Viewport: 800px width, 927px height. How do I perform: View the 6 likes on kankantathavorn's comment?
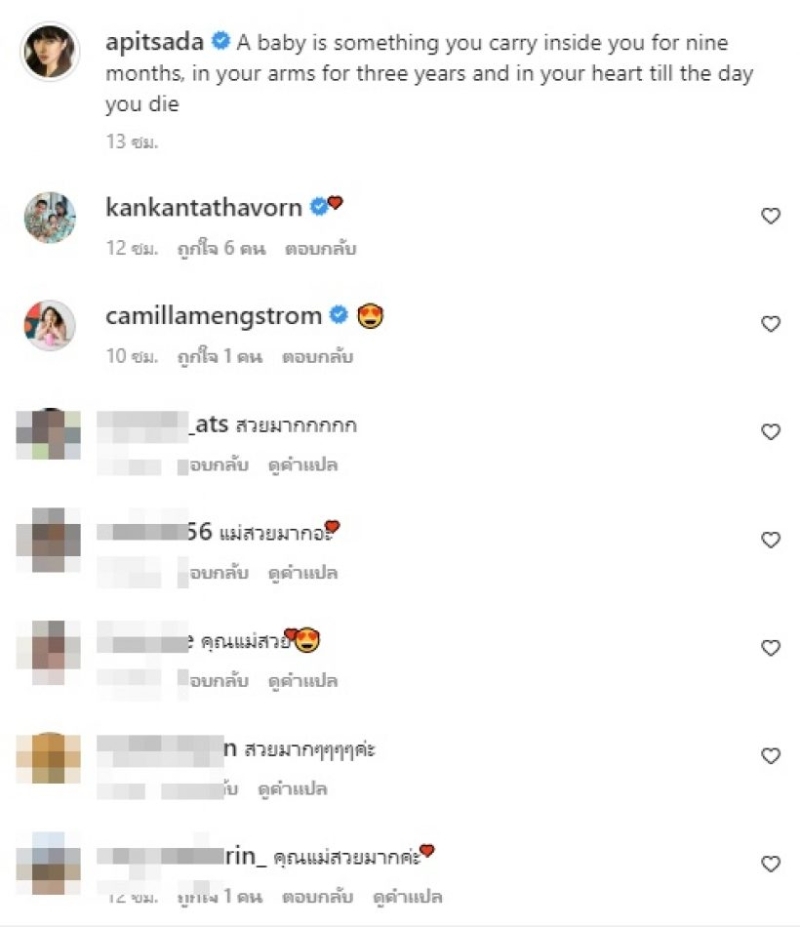coord(221,248)
